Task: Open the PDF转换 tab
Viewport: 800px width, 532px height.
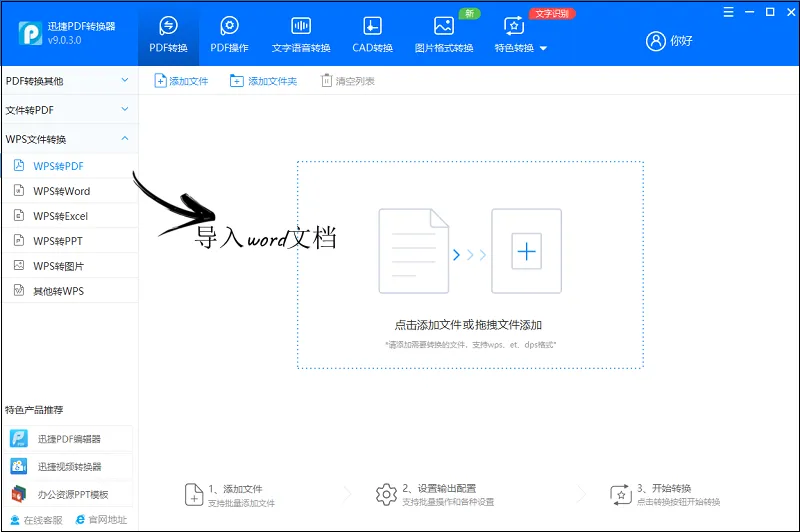Action: [x=168, y=34]
